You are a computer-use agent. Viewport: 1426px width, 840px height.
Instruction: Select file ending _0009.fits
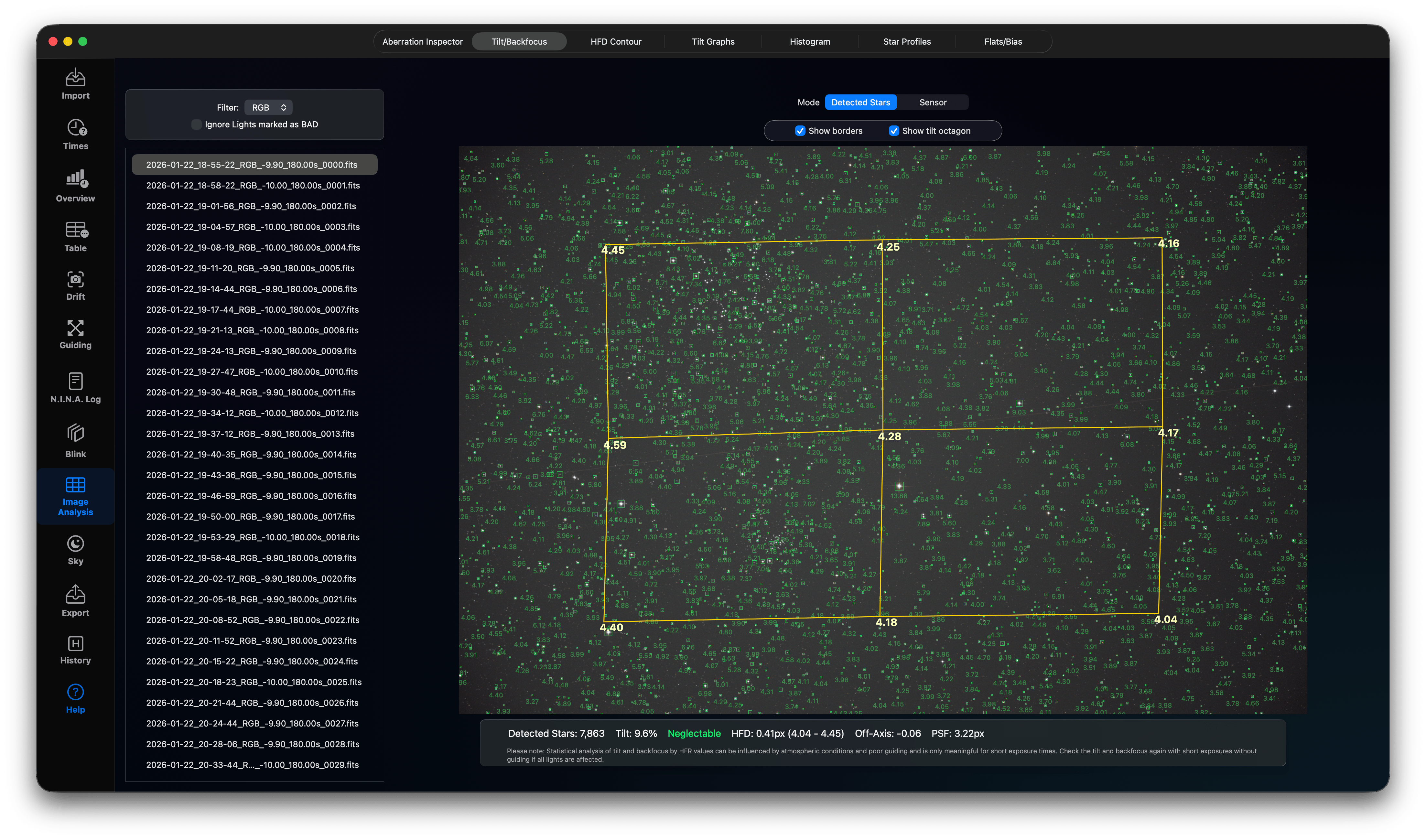click(x=255, y=351)
